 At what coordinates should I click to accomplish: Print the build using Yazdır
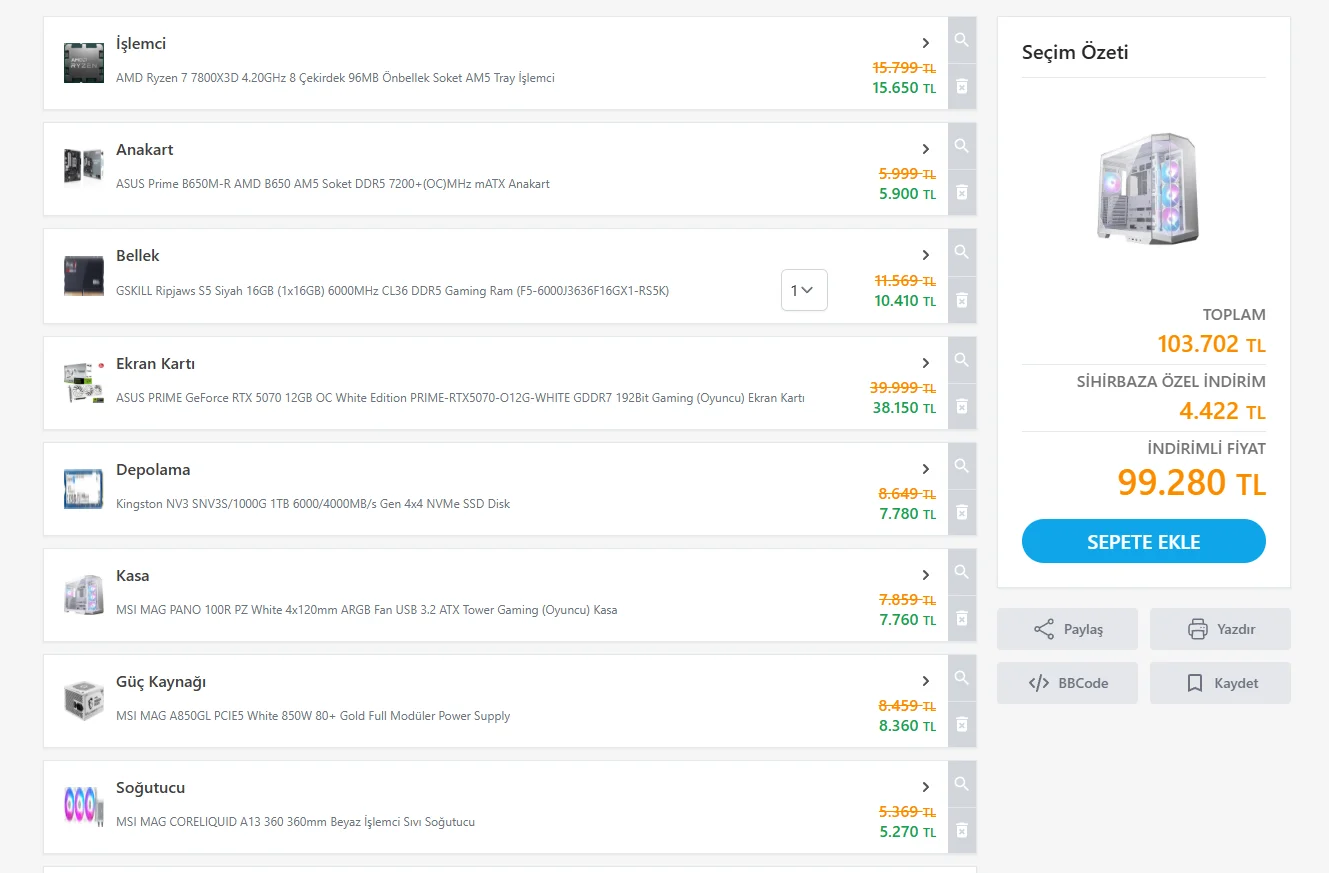(x=1220, y=629)
